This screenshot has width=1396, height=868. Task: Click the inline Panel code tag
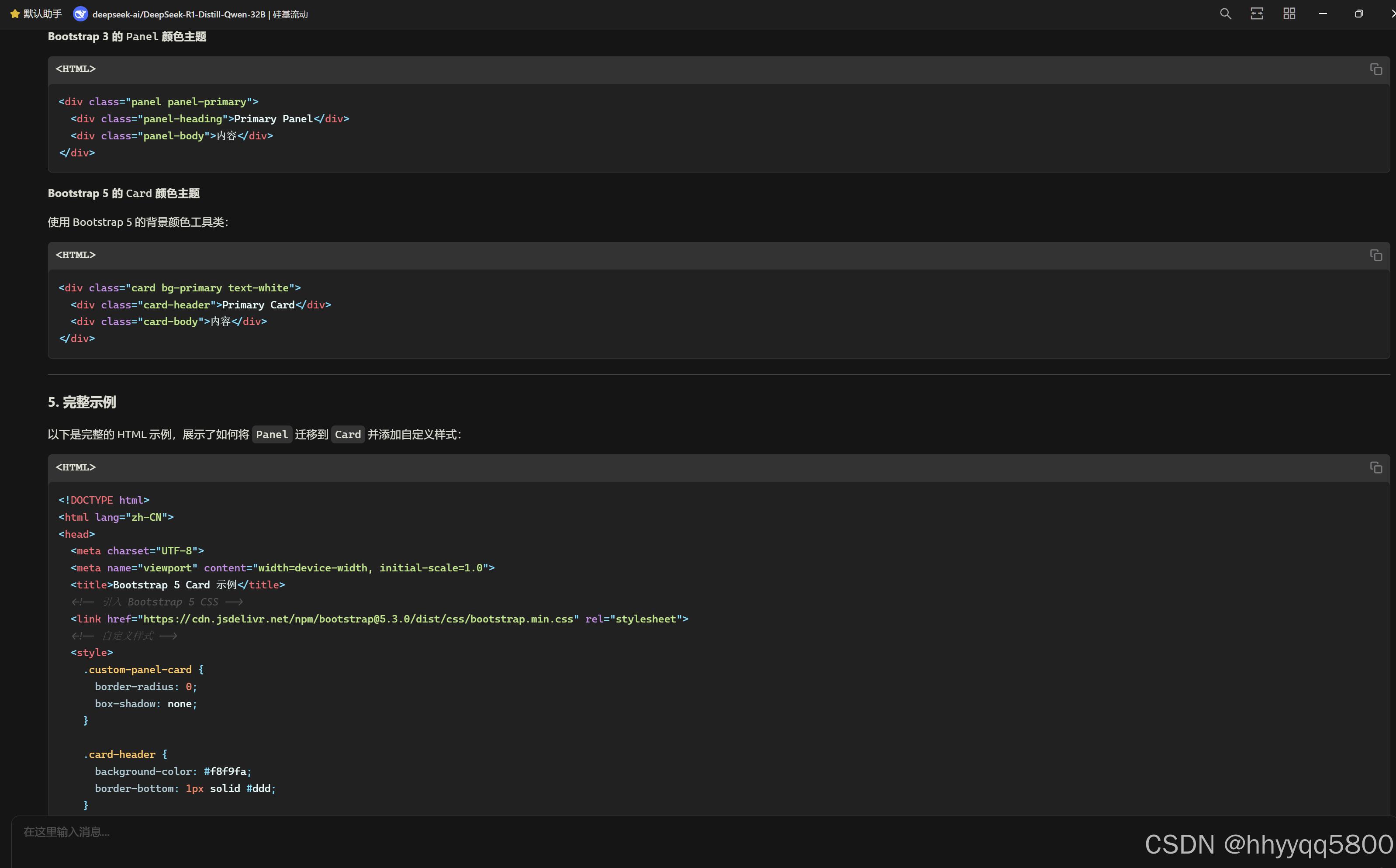272,435
